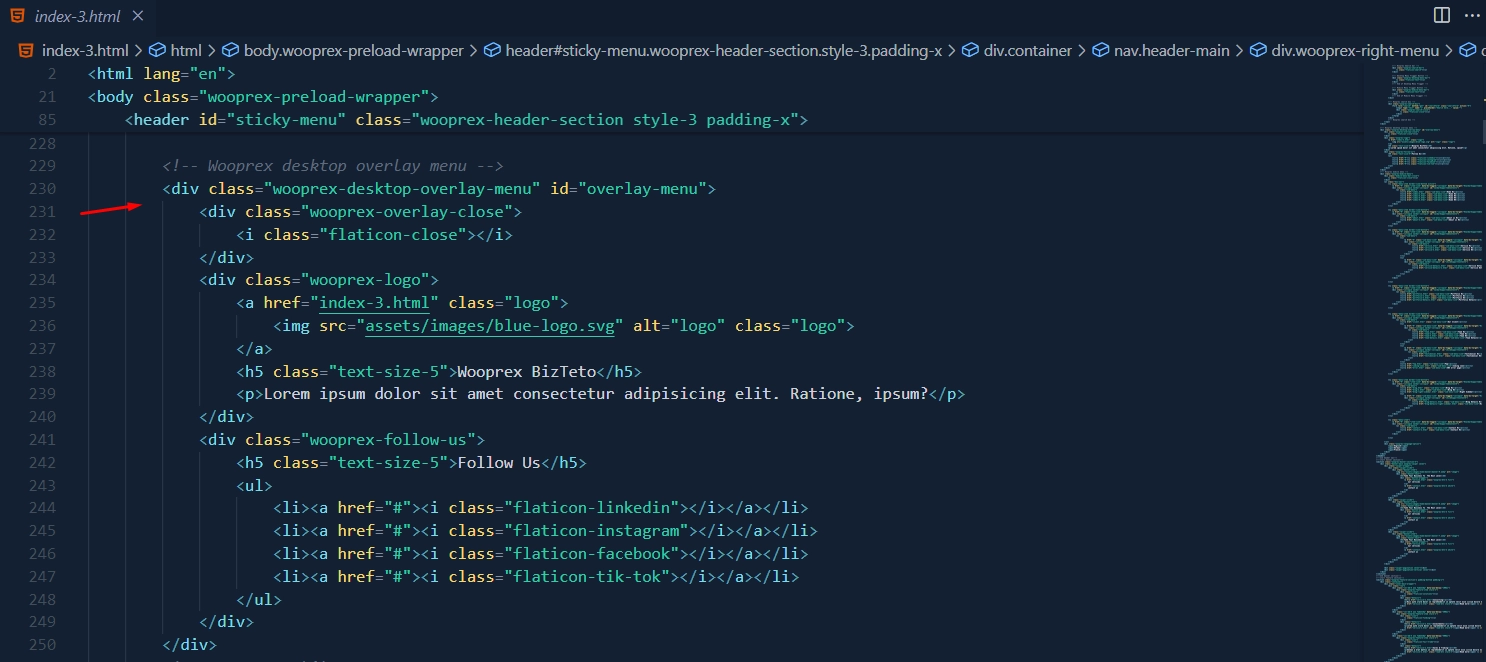Select the index-3.html tab label
The image size is (1486, 662).
point(79,16)
